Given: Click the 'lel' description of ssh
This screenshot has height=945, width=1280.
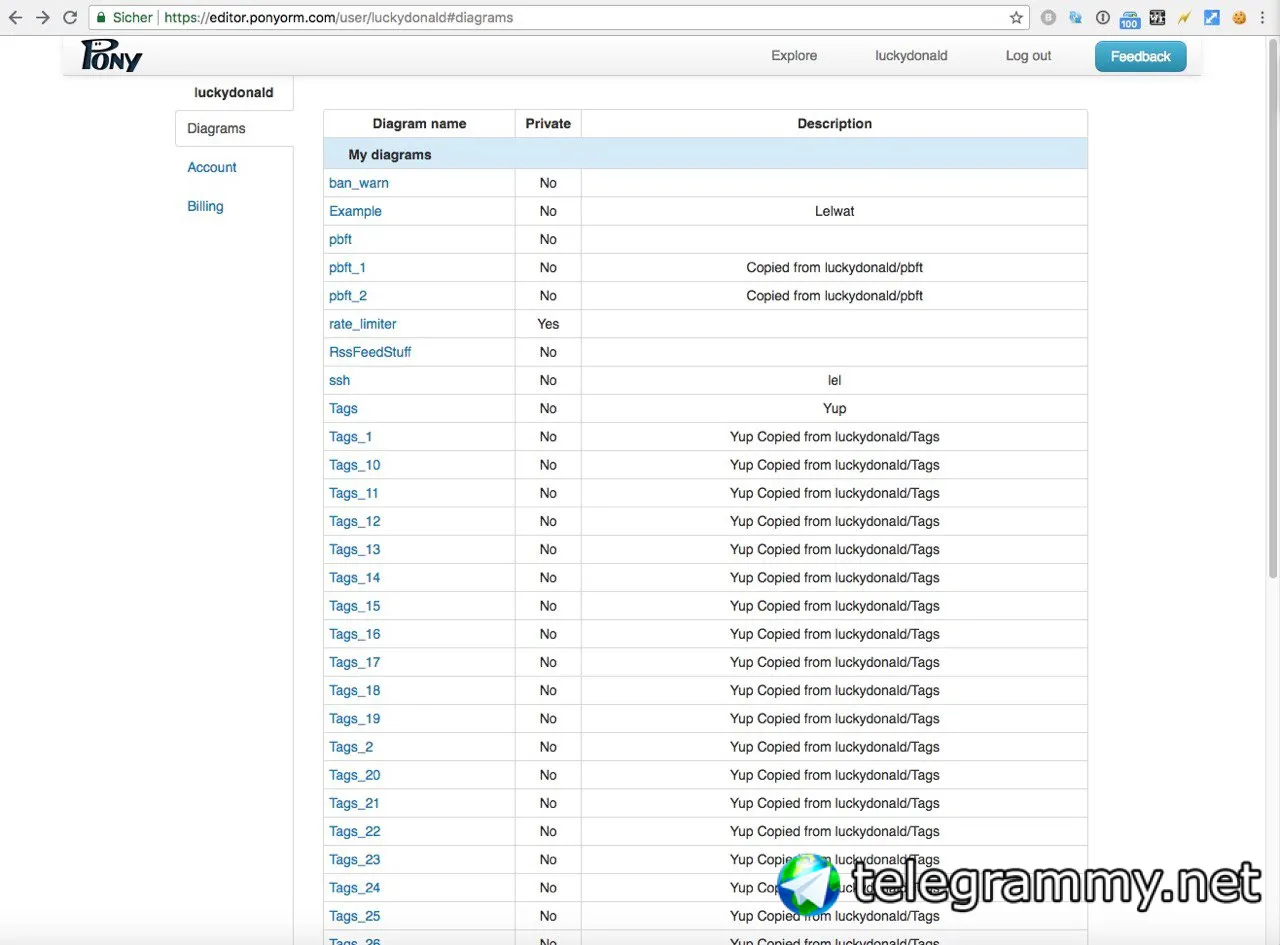Looking at the screenshot, I should pyautogui.click(x=834, y=380).
